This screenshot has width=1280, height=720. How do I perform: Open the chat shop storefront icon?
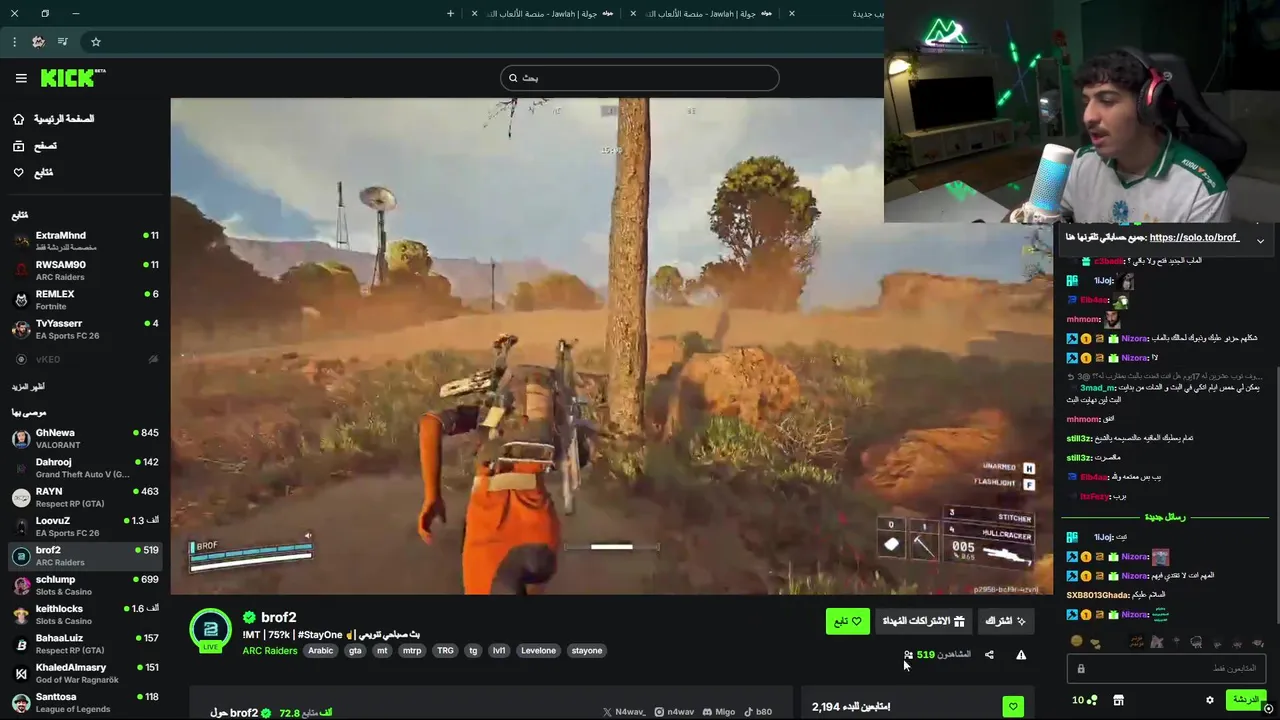coord(1118,700)
